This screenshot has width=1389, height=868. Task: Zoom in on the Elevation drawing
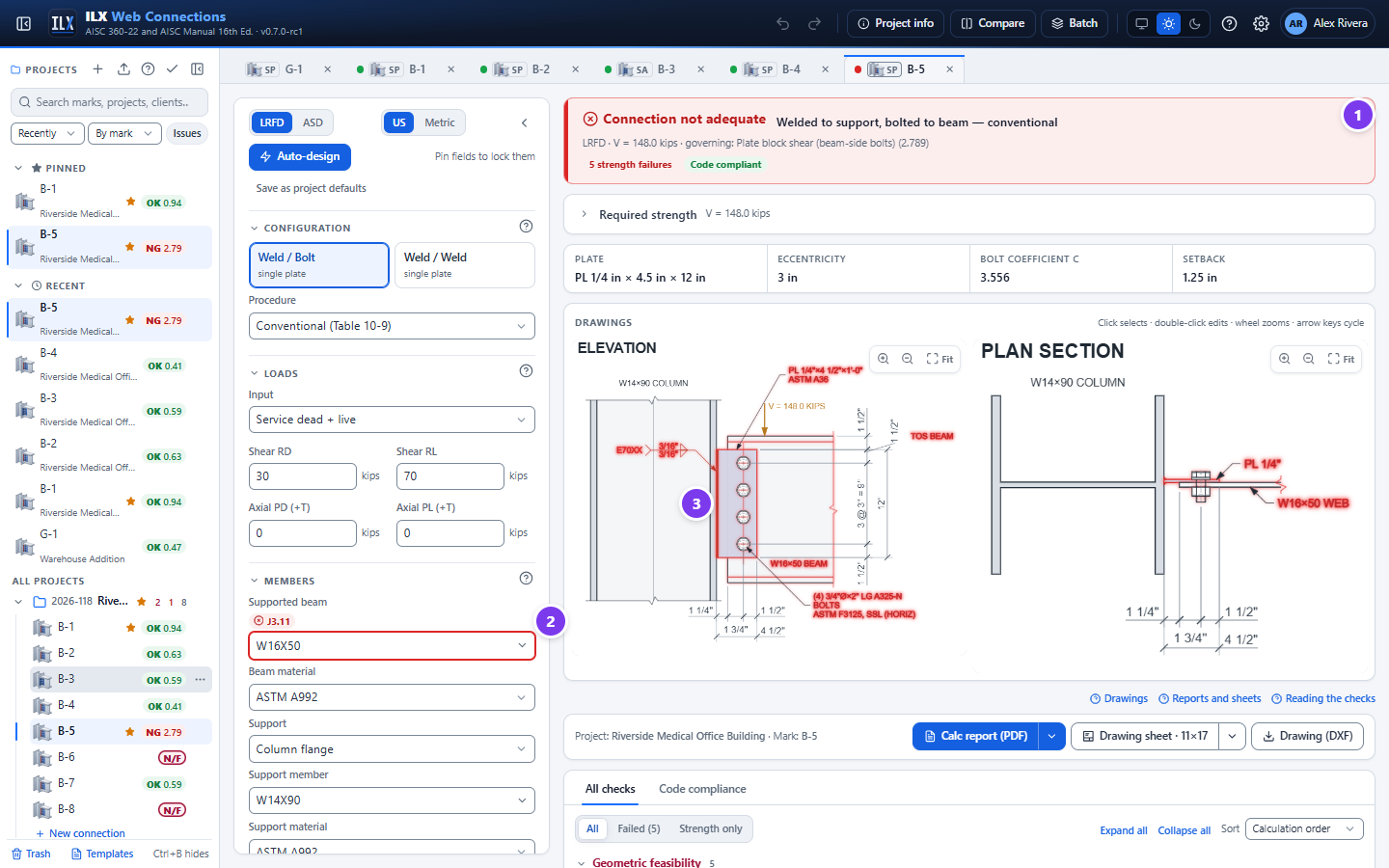point(883,359)
